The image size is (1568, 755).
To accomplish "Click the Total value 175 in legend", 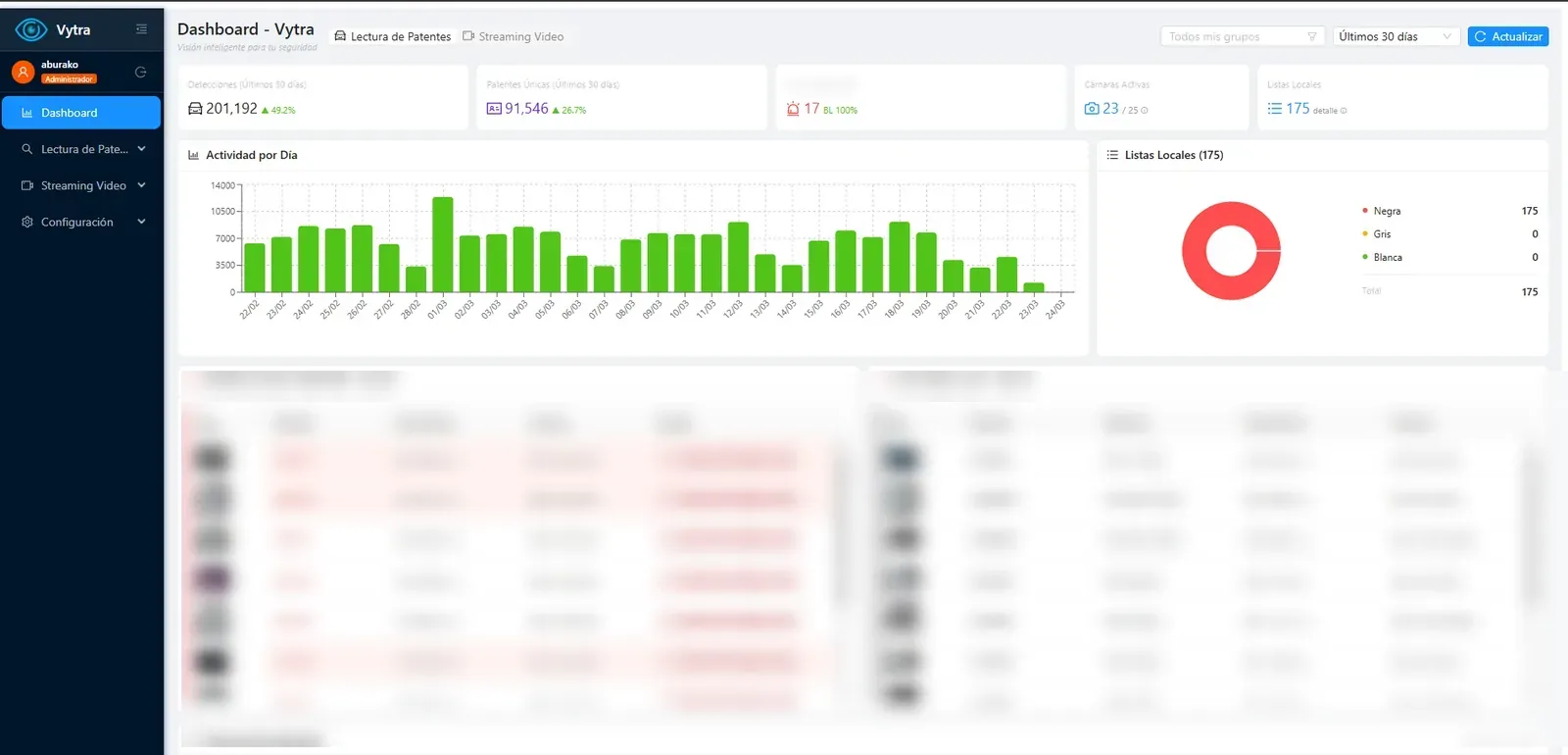I will 1530,291.
